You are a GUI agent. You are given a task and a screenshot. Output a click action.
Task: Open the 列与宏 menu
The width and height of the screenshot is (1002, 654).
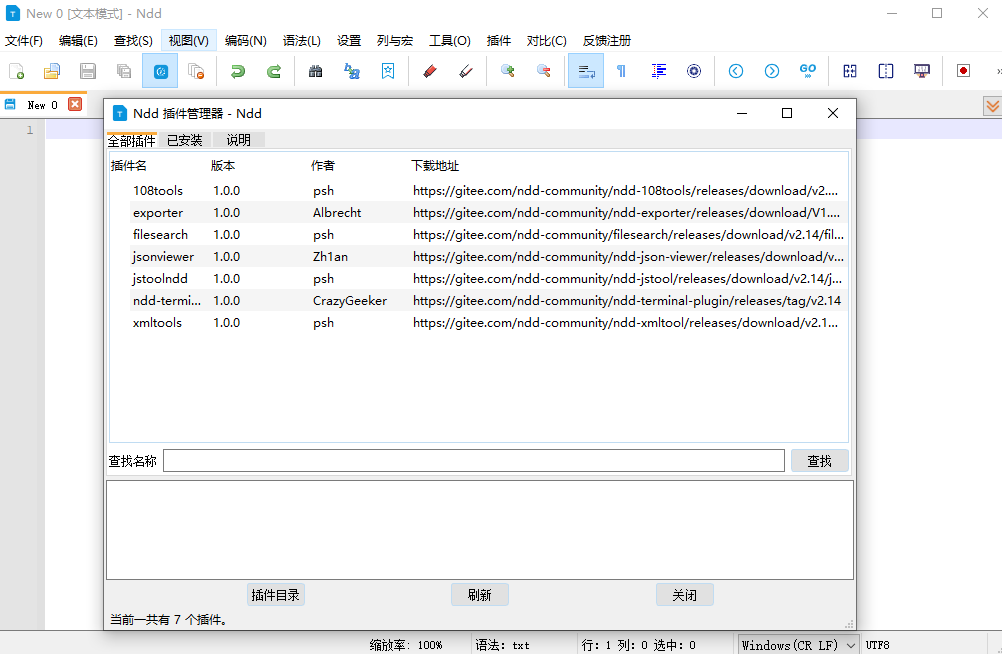395,41
